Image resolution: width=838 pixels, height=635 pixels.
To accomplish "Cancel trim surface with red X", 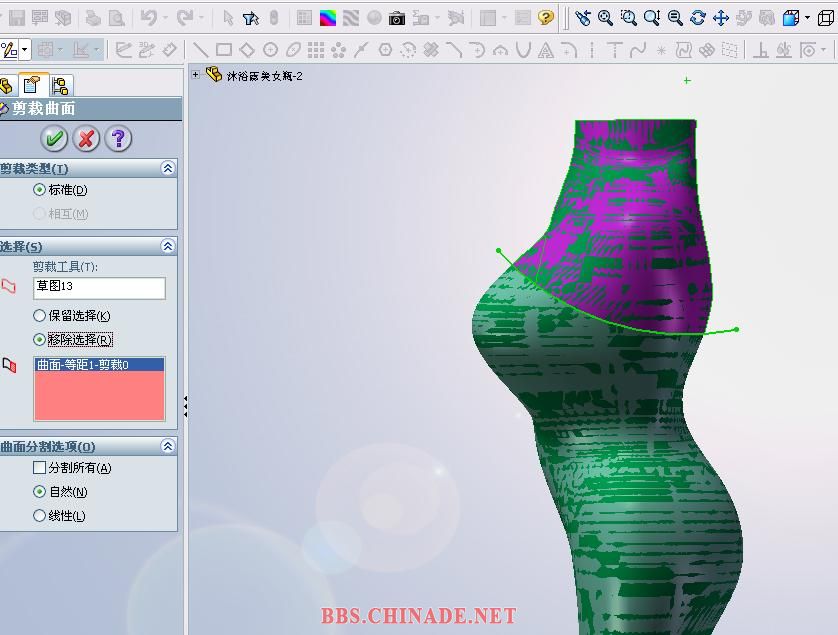I will tap(86, 139).
